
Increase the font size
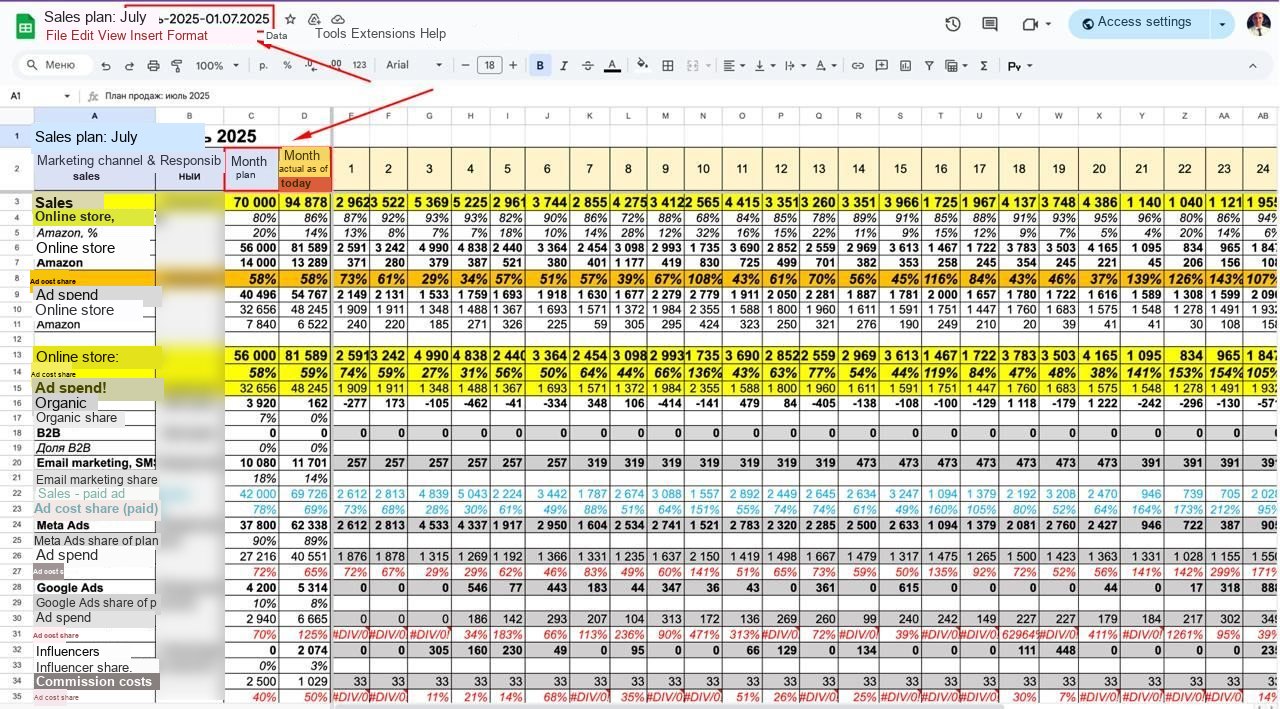click(513, 66)
